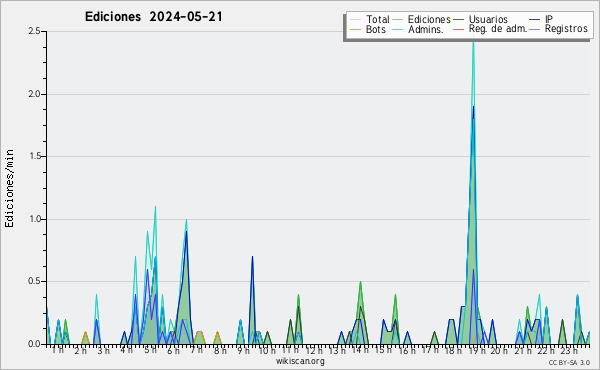The width and height of the screenshot is (600, 370).
Task: Click the '19 h' x-axis label
Action: (477, 350)
